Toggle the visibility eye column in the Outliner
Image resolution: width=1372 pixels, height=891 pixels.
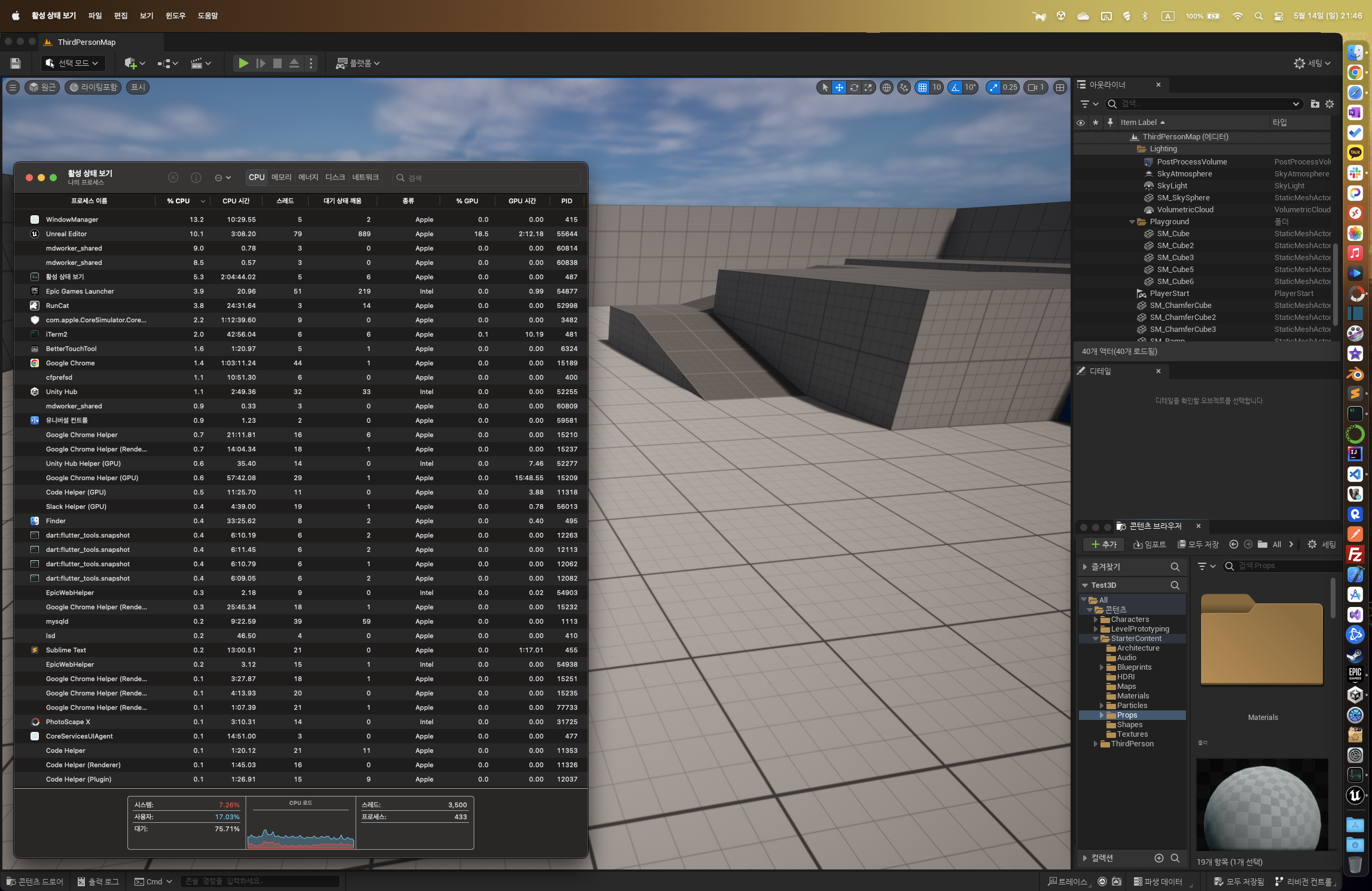1081,123
